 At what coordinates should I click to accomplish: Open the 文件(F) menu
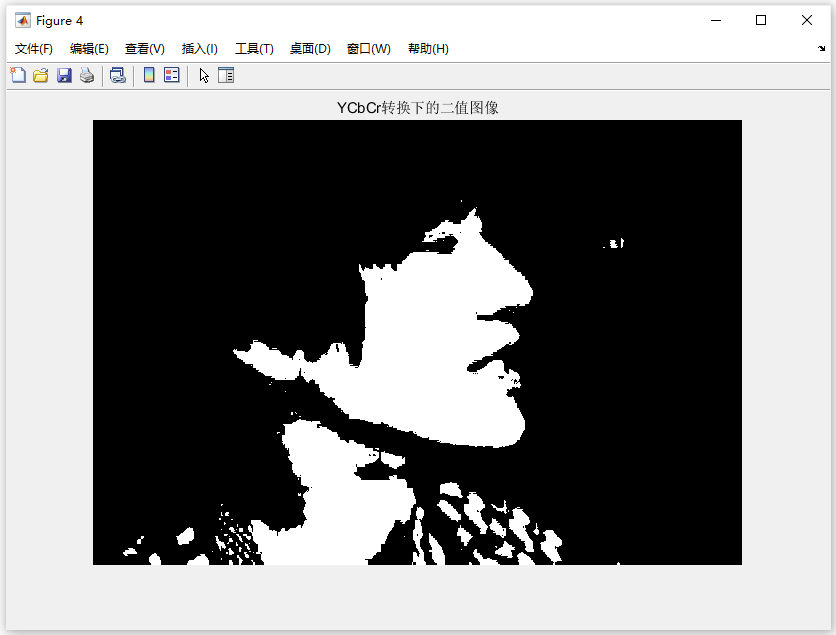coord(34,49)
